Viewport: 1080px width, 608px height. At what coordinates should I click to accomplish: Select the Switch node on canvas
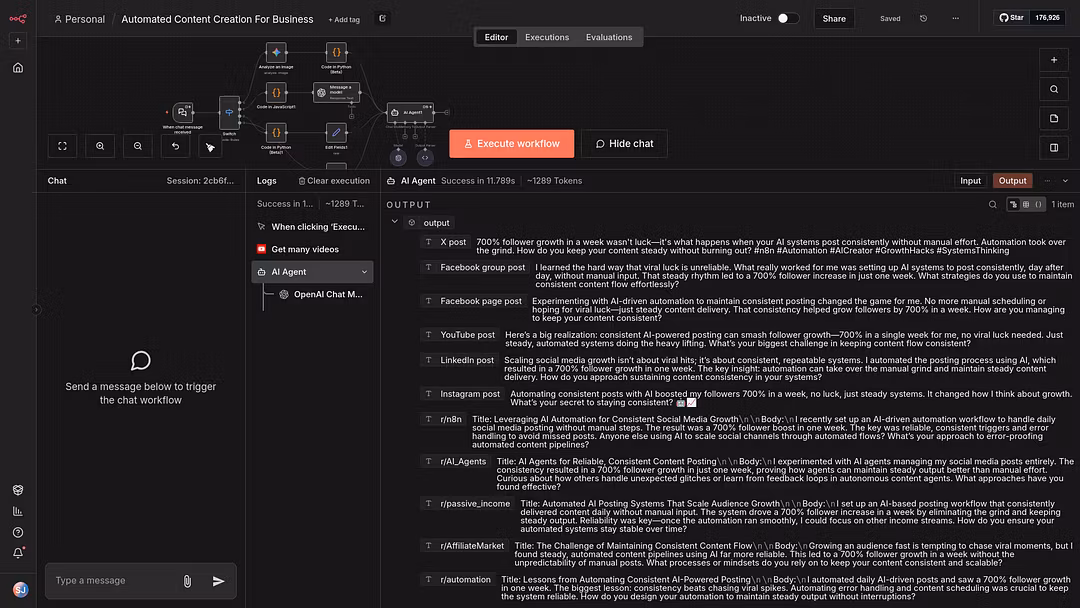tap(229, 113)
